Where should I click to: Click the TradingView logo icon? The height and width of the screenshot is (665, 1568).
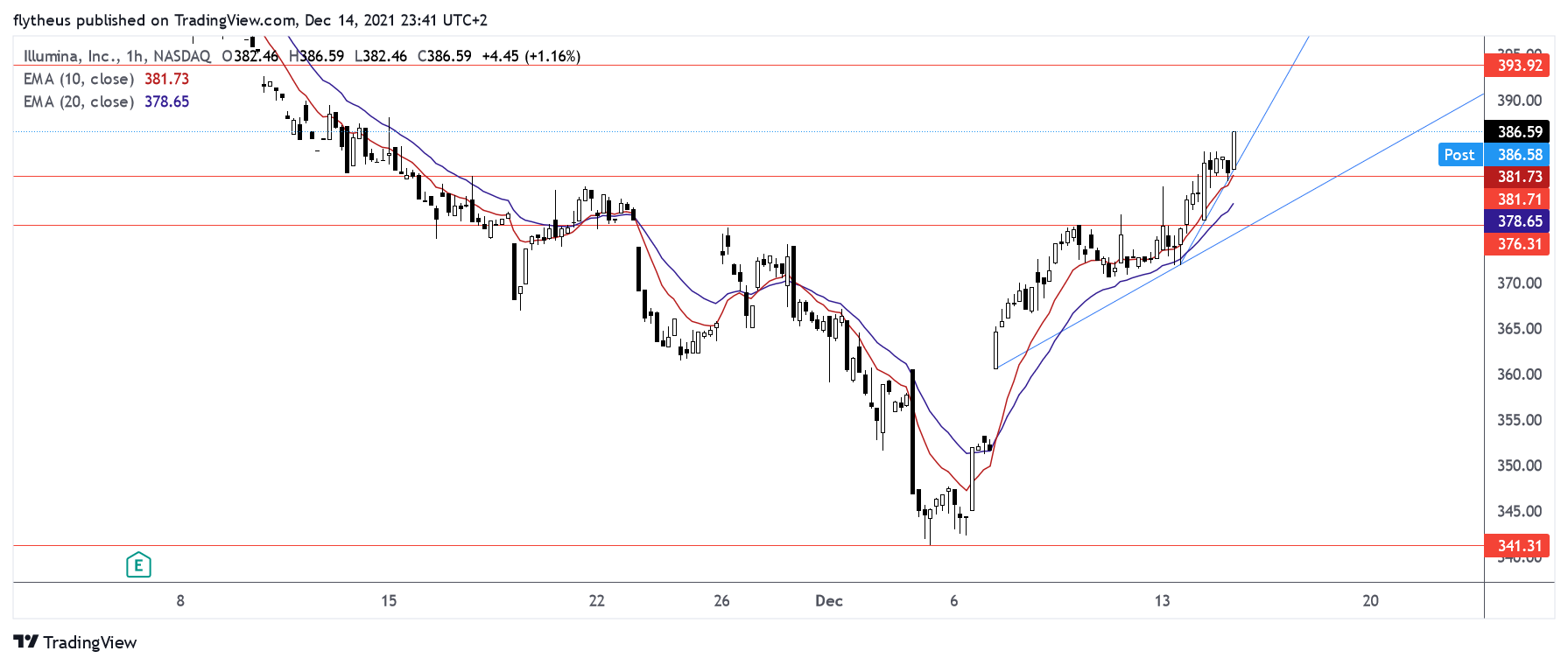pos(26,642)
